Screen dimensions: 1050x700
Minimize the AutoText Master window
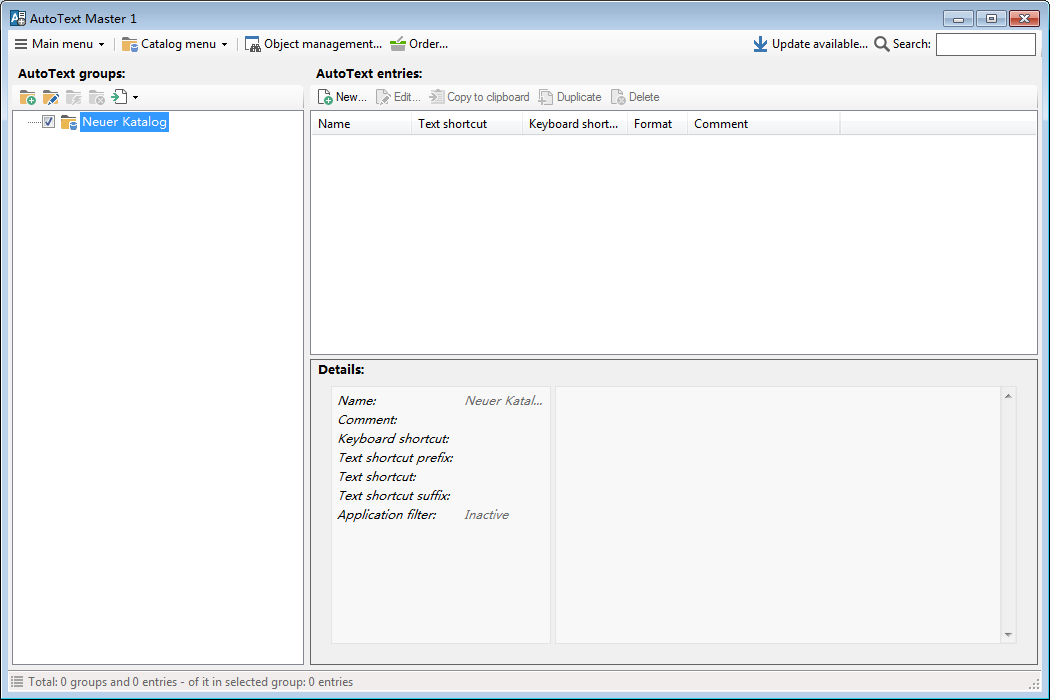(958, 19)
